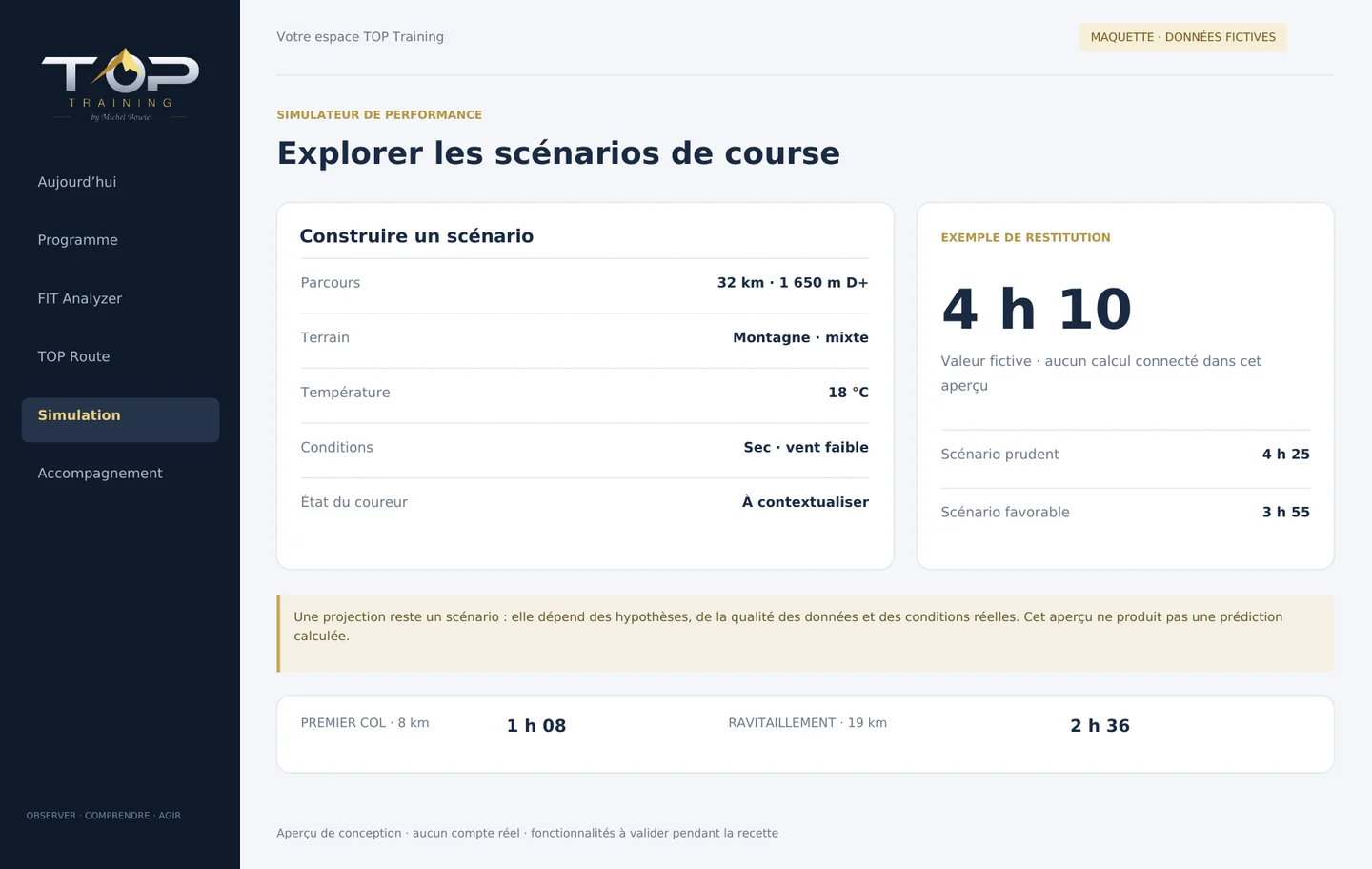The width and height of the screenshot is (1372, 869).
Task: Click the Parcours value 32 km · 1 650 m D+
Action: pyautogui.click(x=793, y=283)
